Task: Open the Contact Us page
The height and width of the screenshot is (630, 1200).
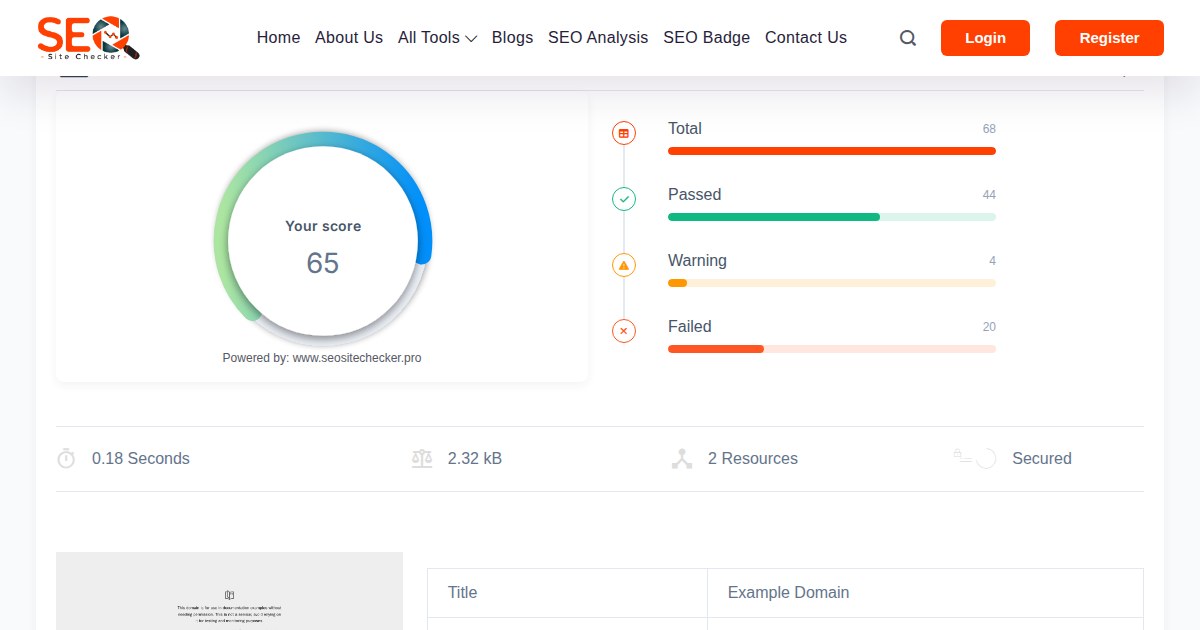Action: point(806,38)
